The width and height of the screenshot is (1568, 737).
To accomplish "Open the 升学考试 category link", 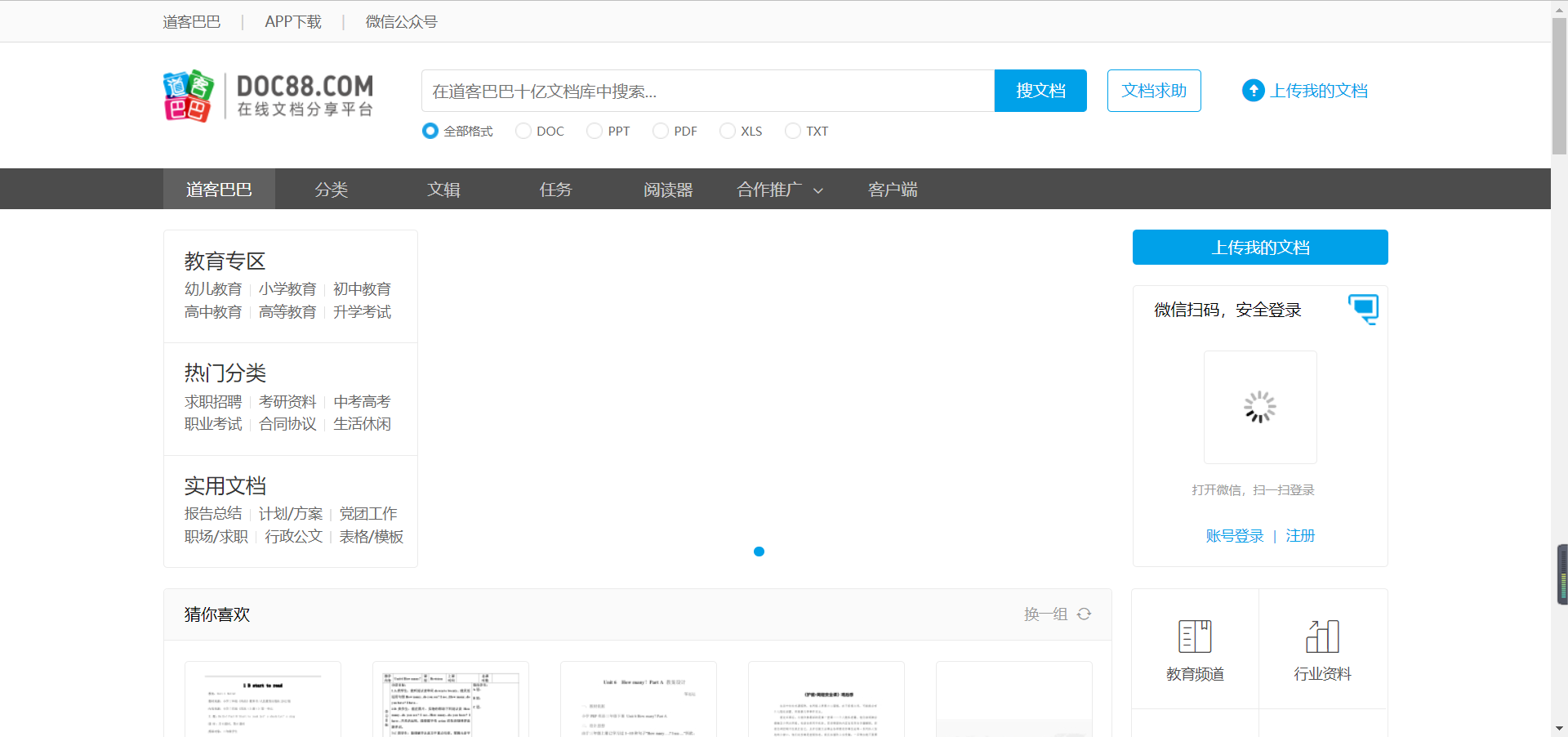I will [x=362, y=312].
